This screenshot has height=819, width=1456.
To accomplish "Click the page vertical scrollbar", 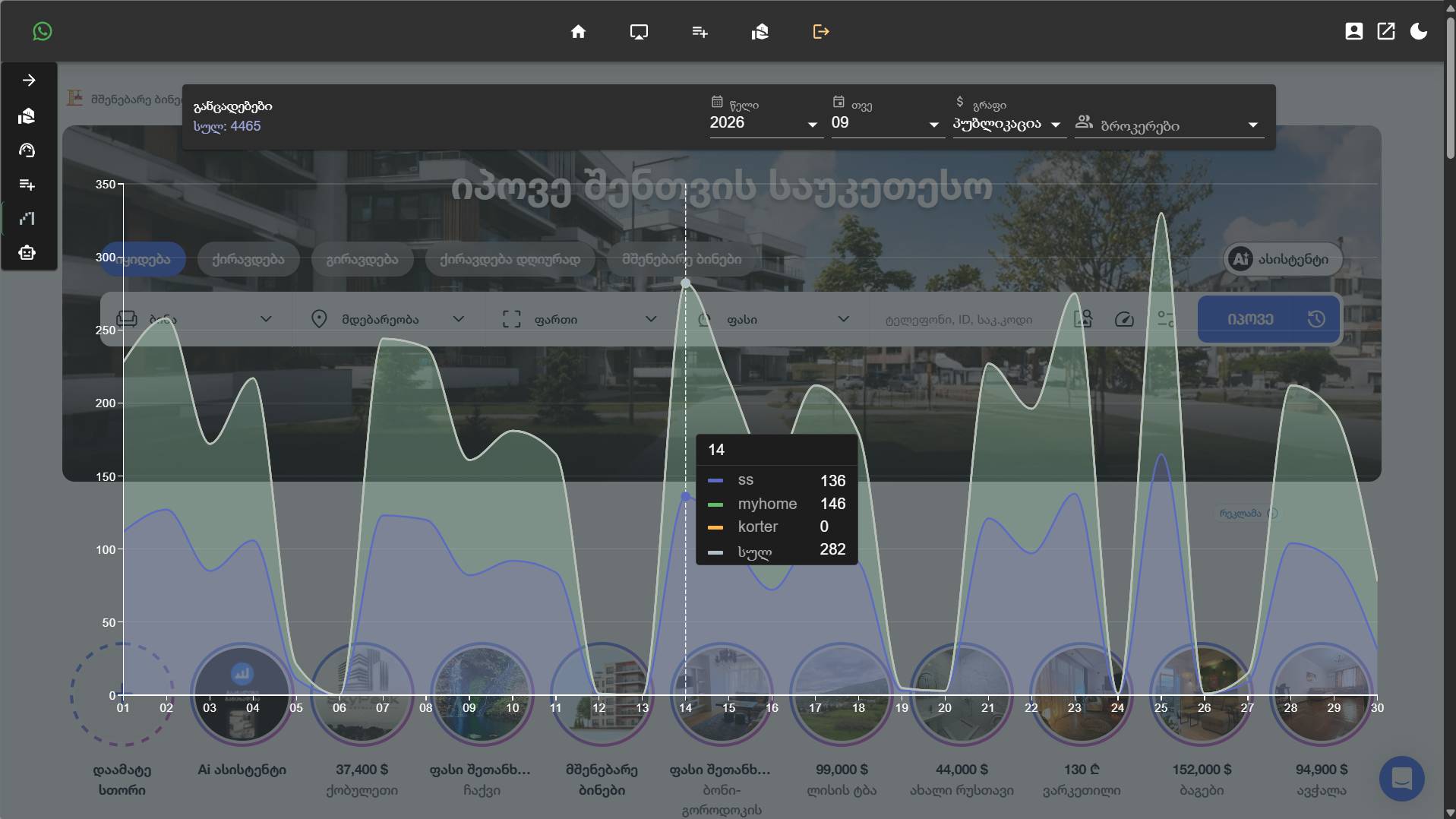I will (x=1450, y=87).
